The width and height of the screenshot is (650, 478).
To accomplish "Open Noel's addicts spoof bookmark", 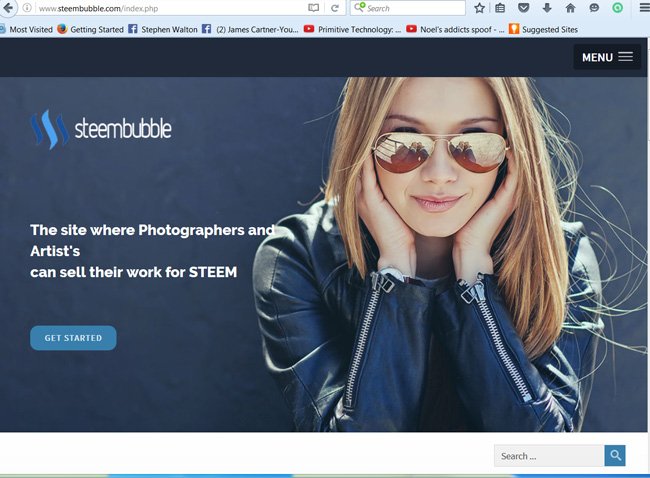I will (455, 29).
